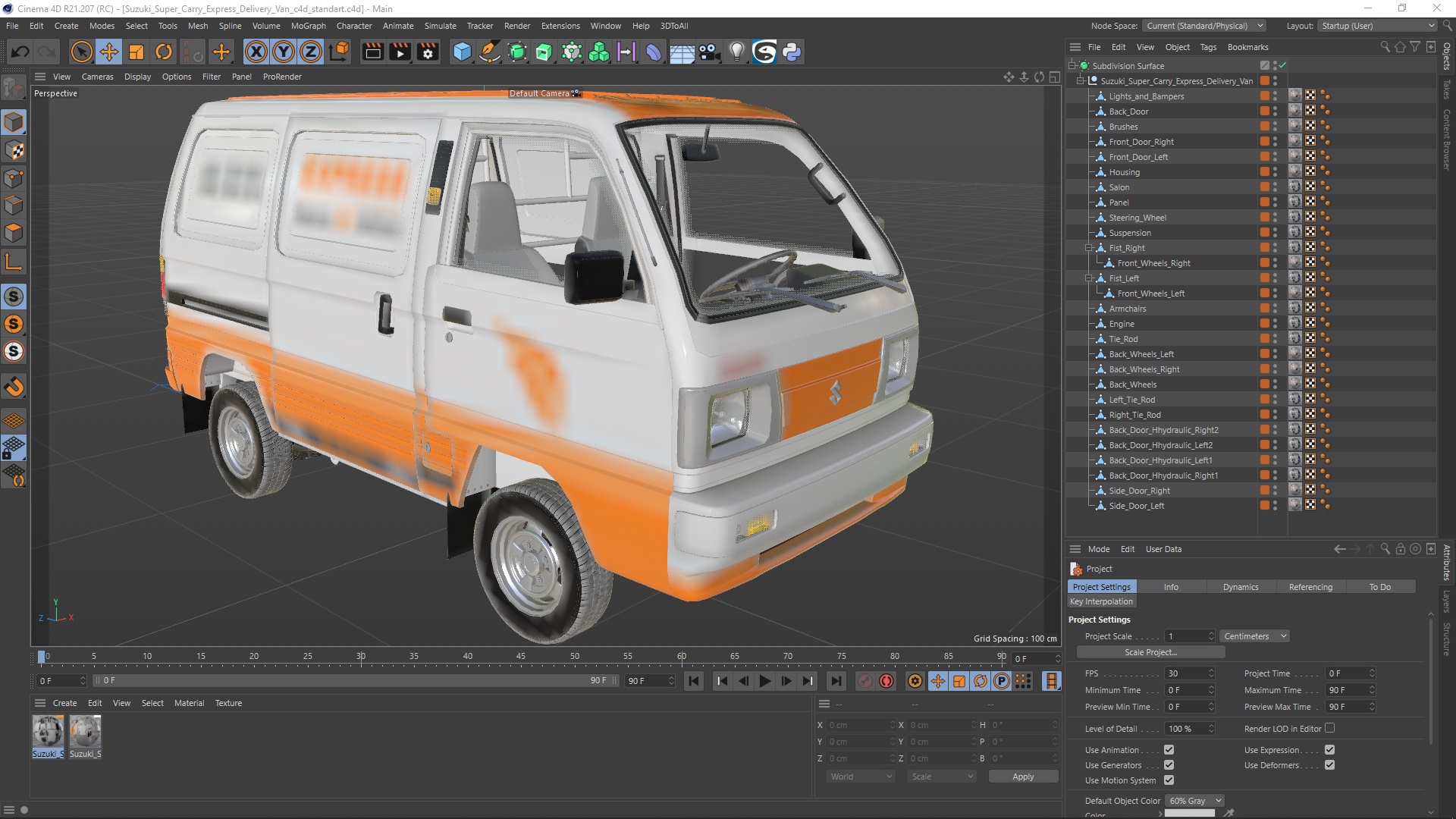Open the World coordinate dropdown
Screen dimensions: 1456x819
pyautogui.click(x=861, y=777)
